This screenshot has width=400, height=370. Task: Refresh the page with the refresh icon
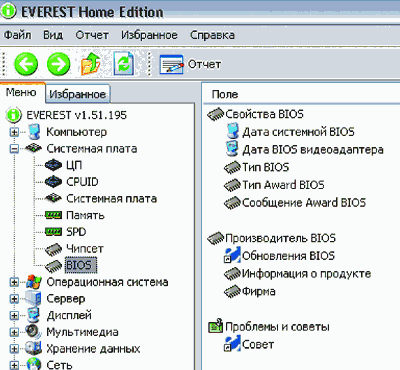[124, 63]
